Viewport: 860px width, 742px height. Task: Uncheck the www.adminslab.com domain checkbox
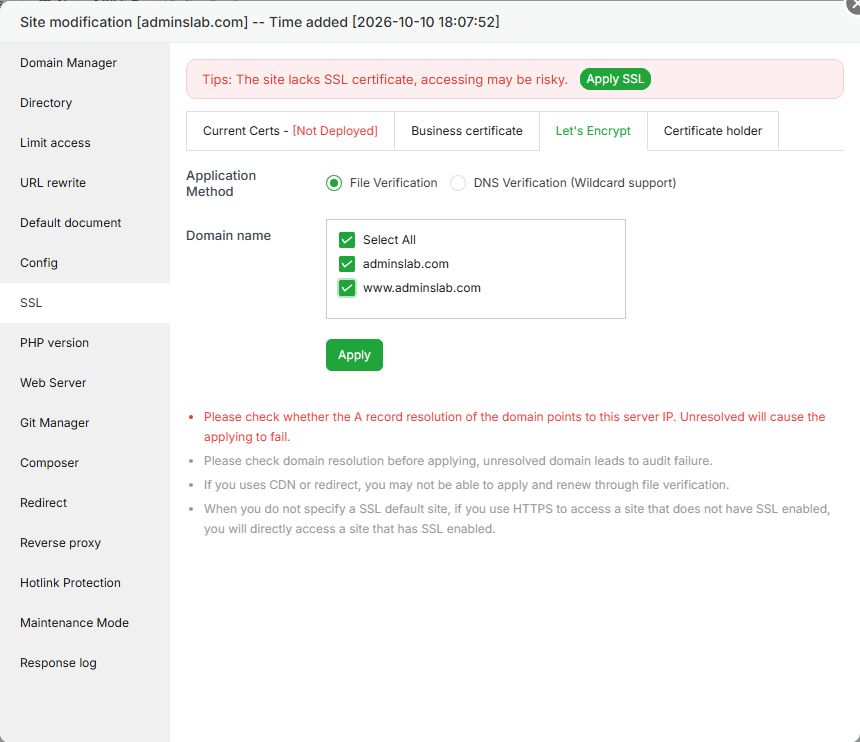point(347,288)
